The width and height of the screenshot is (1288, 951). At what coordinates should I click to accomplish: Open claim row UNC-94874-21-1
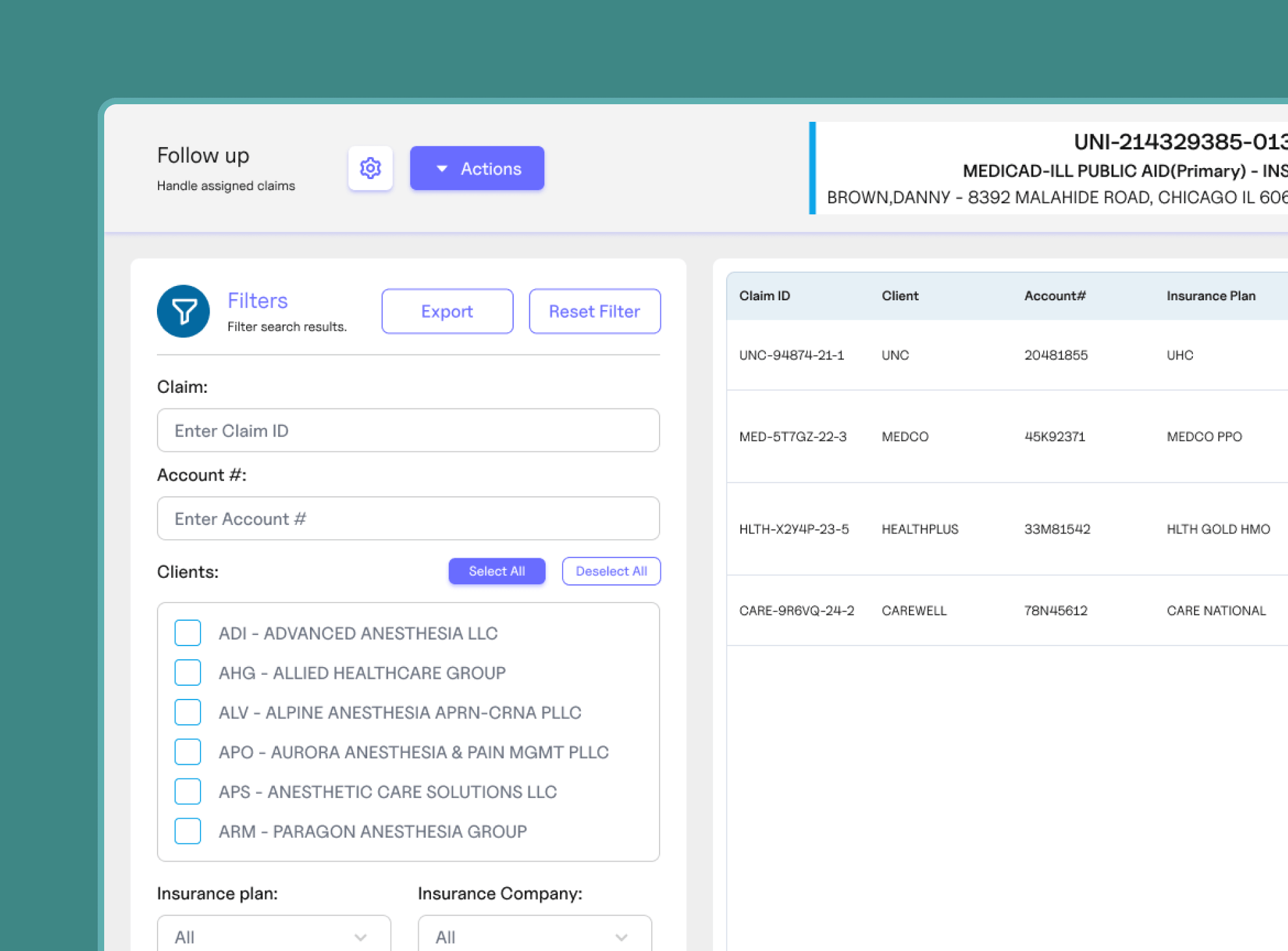791,355
